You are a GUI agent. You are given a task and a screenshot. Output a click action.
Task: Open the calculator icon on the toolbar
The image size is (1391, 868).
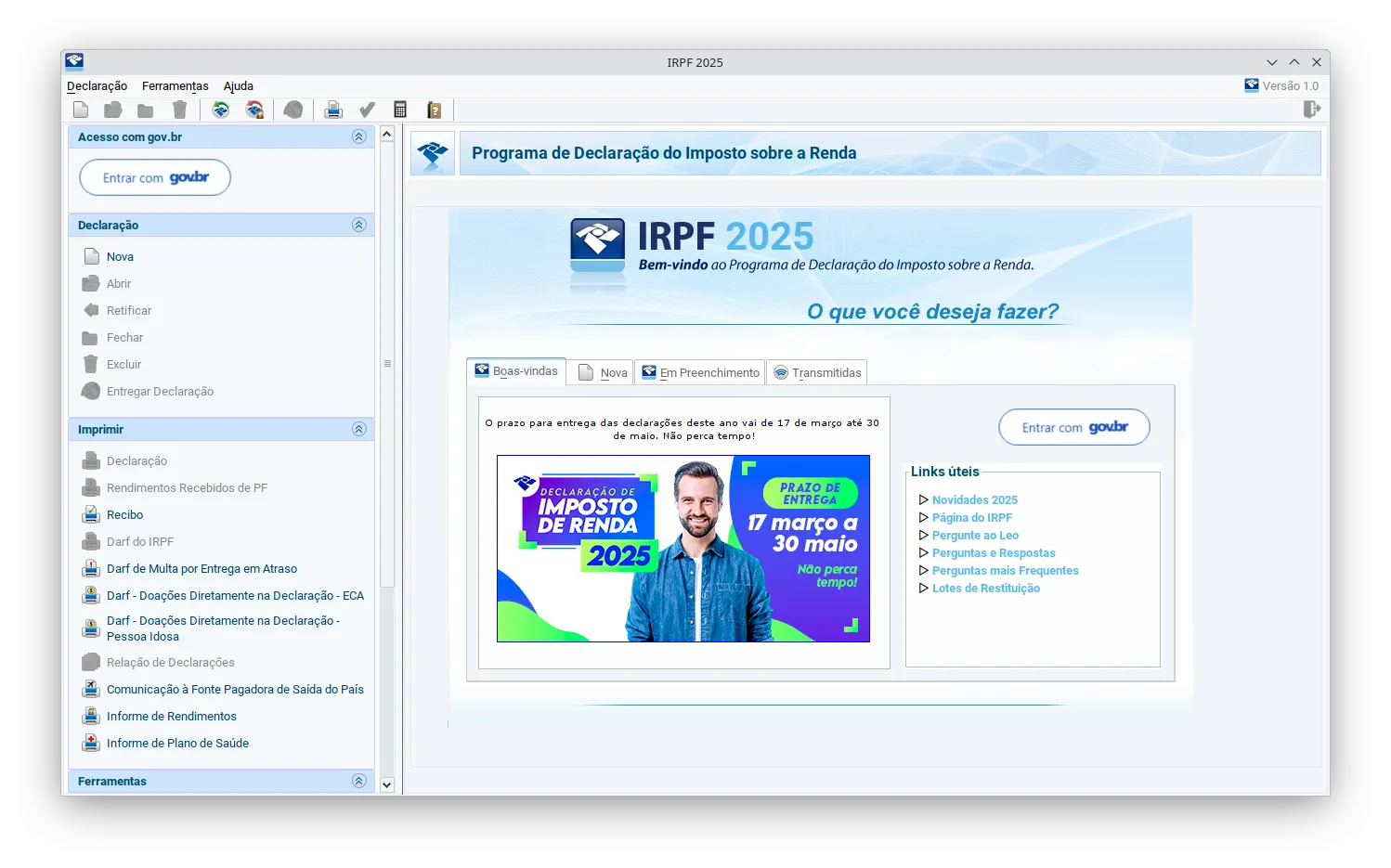[x=399, y=109]
